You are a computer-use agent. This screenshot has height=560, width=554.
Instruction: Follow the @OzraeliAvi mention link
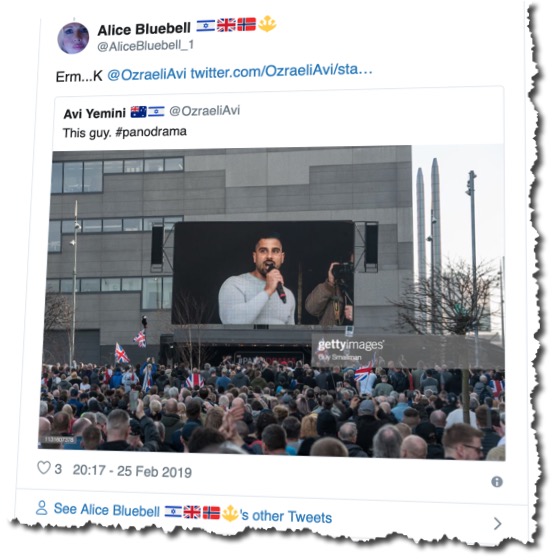tap(147, 75)
